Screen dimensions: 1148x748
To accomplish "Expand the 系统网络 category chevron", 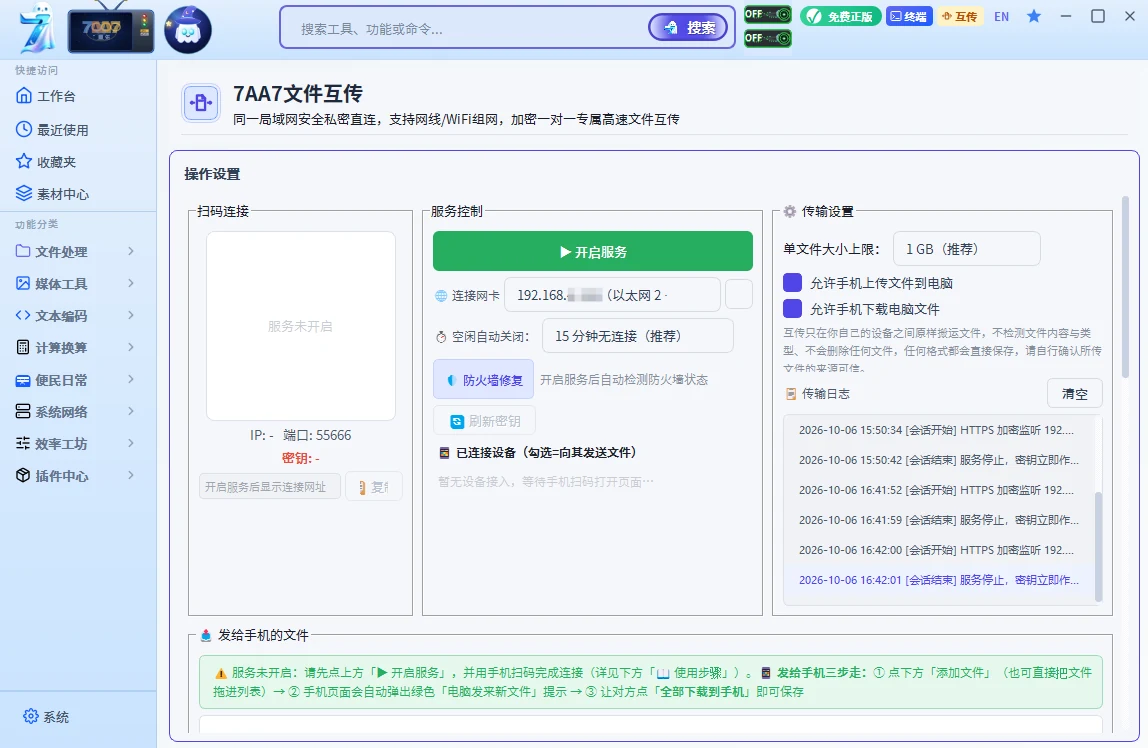I will click(131, 411).
